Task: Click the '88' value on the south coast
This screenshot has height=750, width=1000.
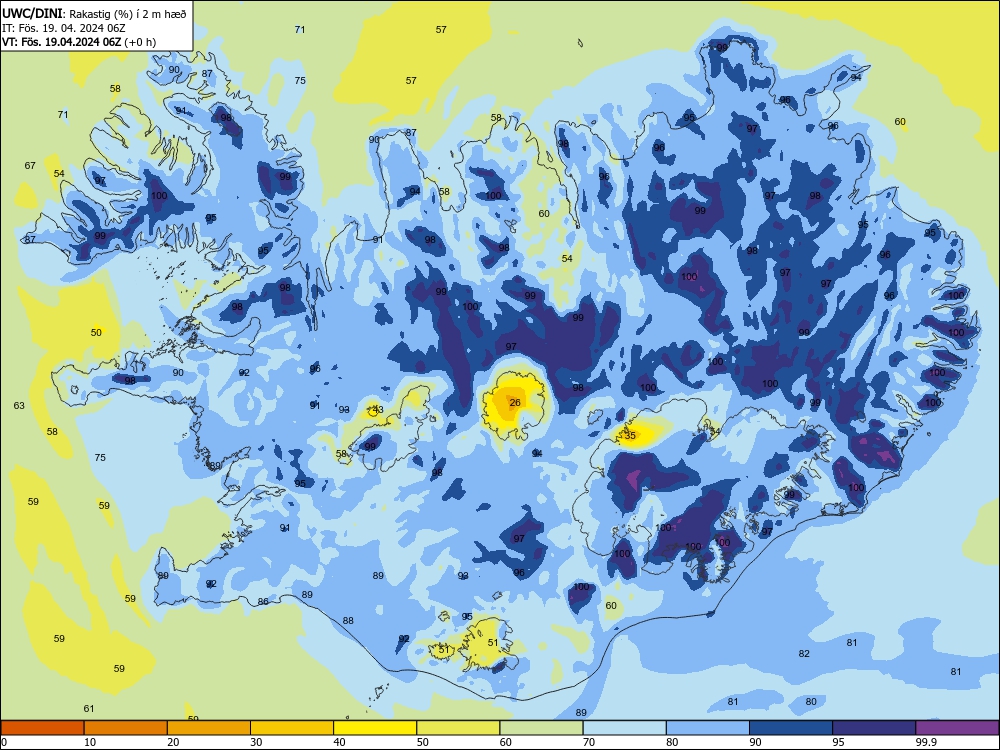Action: tap(348, 621)
